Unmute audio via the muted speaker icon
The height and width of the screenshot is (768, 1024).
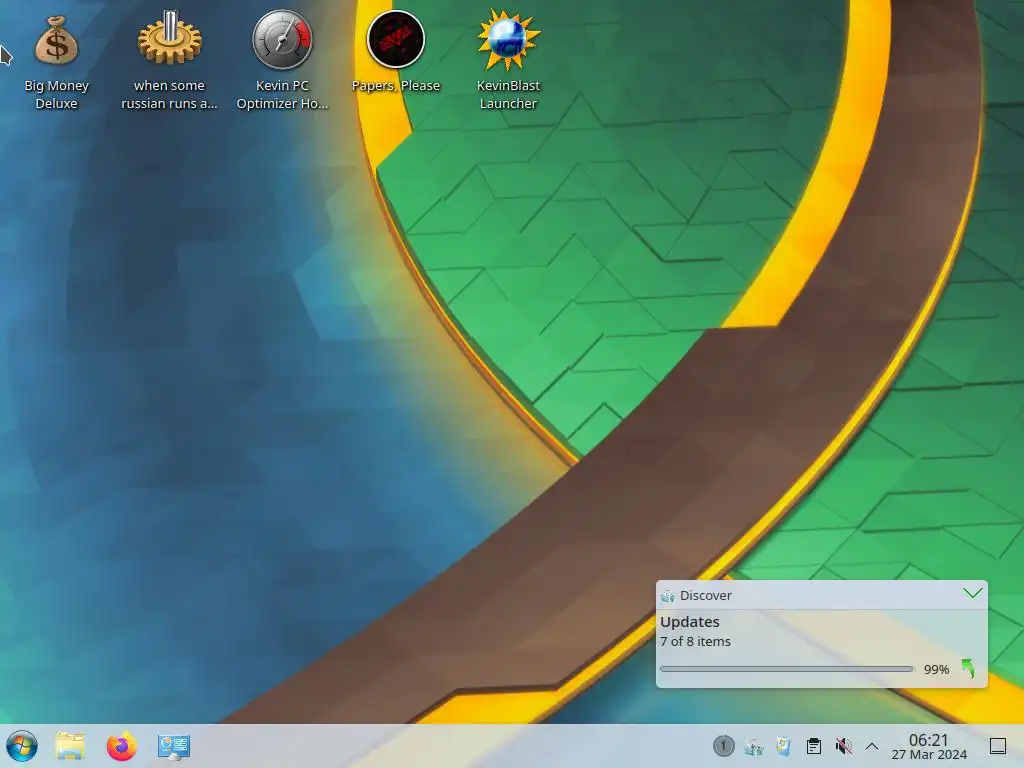tap(844, 746)
